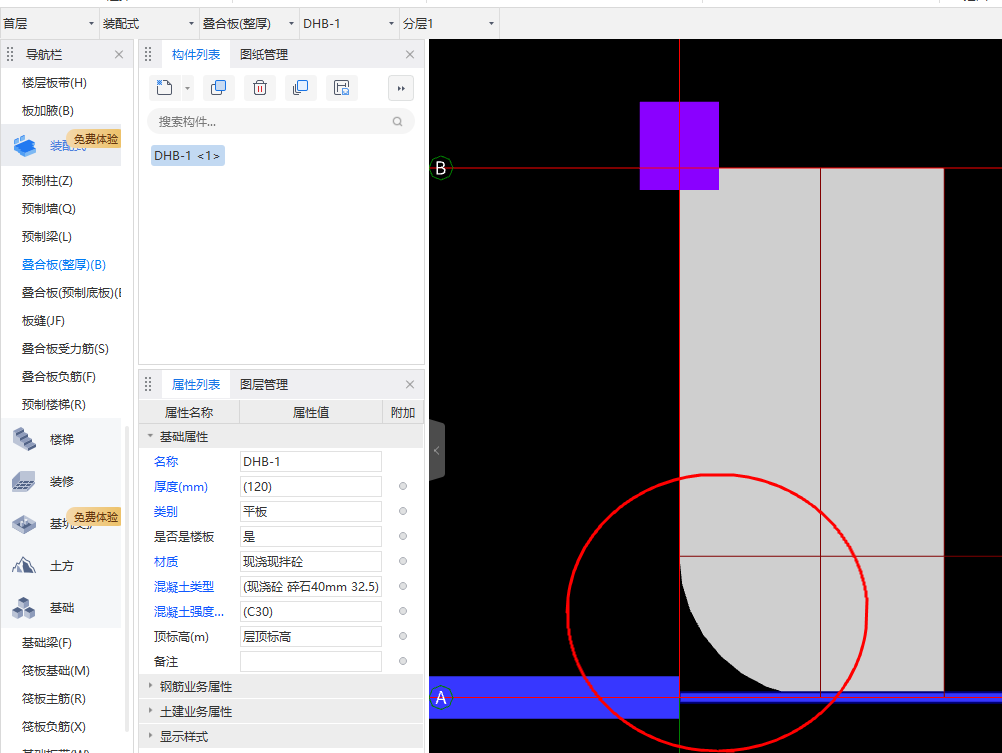Expand more component toolbar tools

click(x=401, y=88)
